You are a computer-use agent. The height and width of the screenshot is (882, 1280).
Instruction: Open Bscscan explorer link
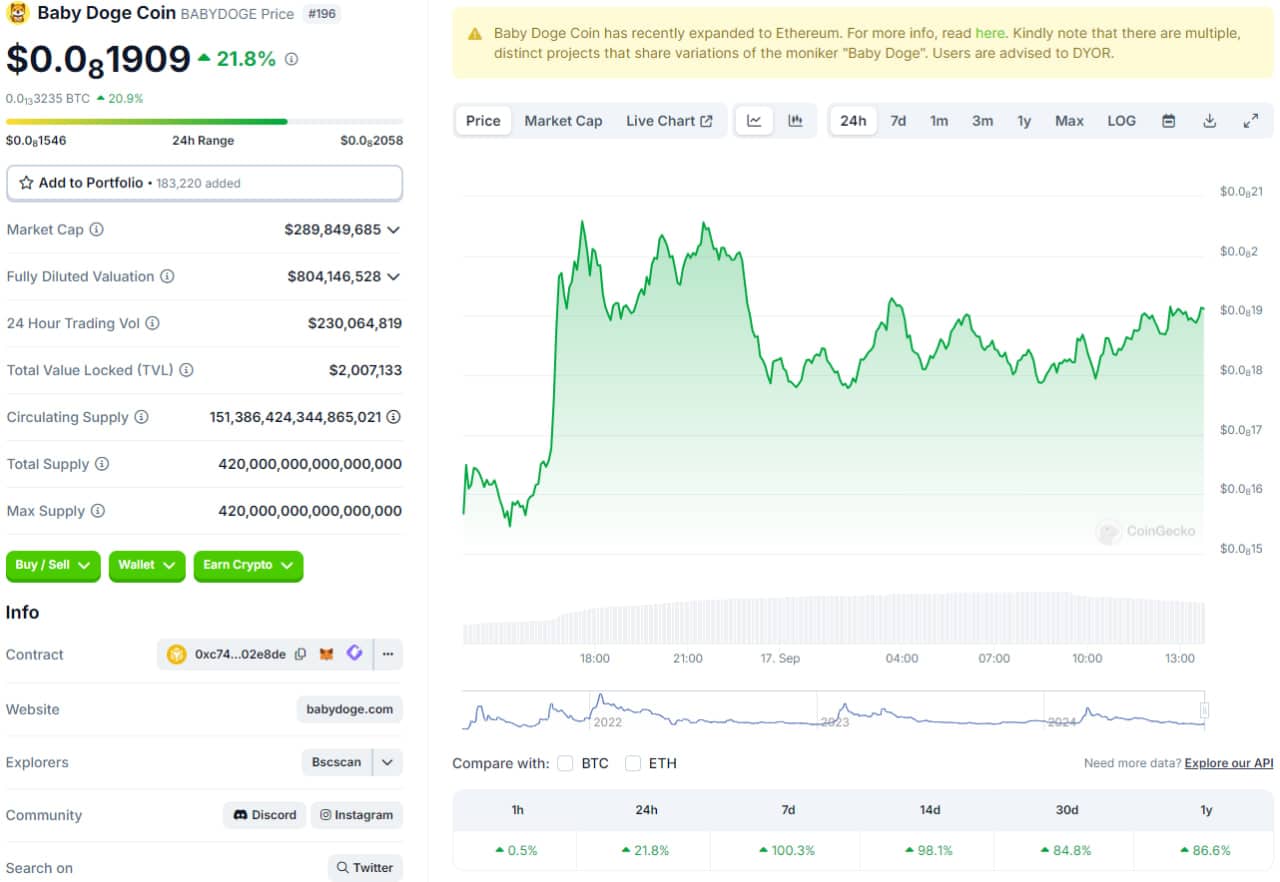click(x=337, y=762)
